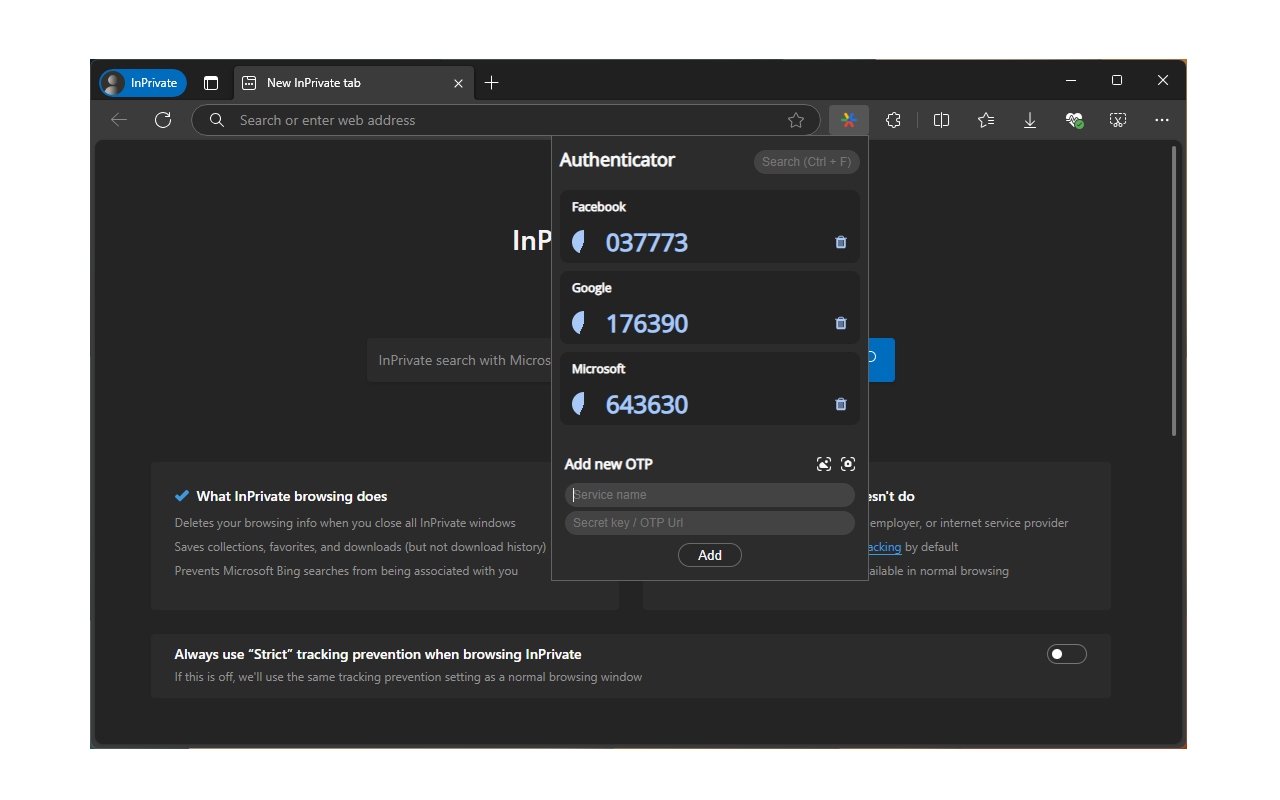Open the tab actions menu

pyautogui.click(x=211, y=83)
